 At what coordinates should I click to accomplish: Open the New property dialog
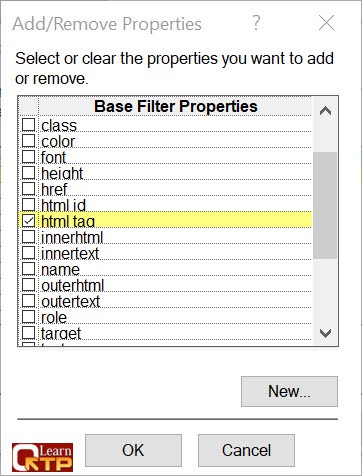coord(289,391)
